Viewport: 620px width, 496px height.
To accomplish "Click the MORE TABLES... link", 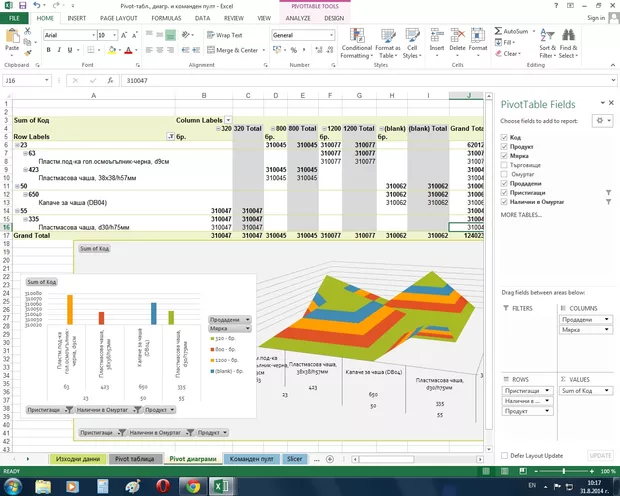I will pyautogui.click(x=523, y=215).
